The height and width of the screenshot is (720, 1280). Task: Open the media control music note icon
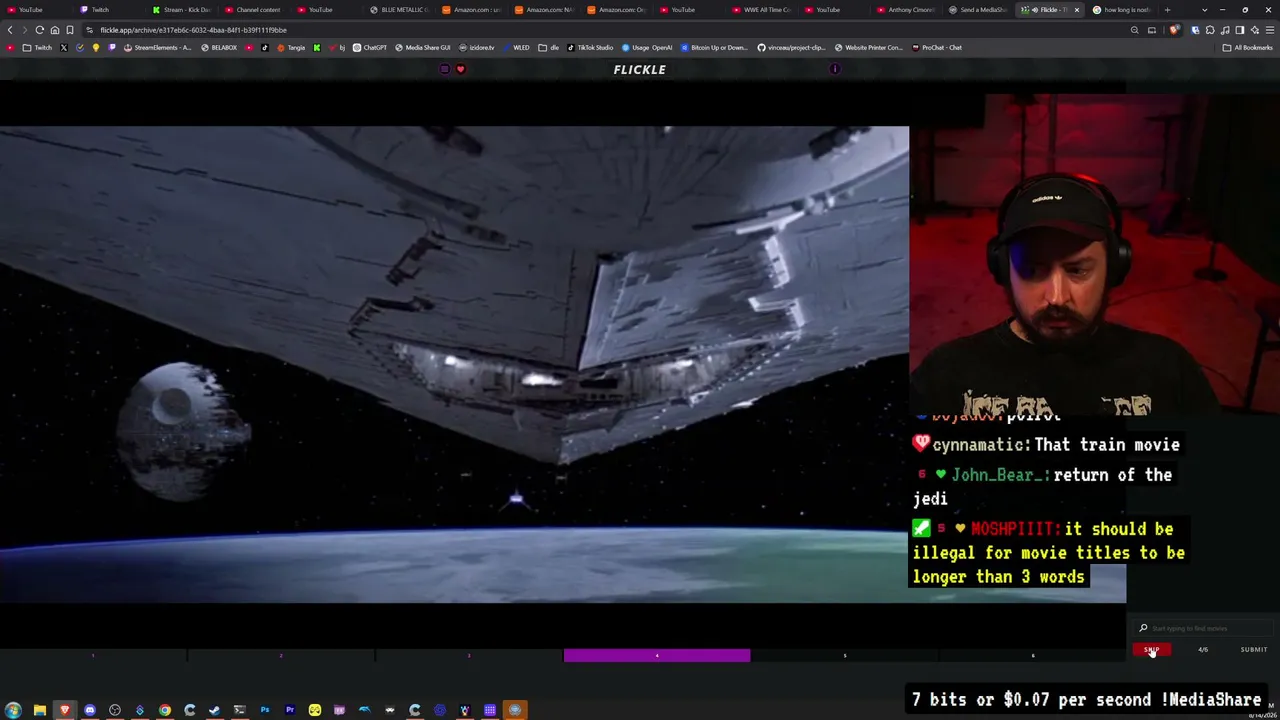coord(1224,30)
